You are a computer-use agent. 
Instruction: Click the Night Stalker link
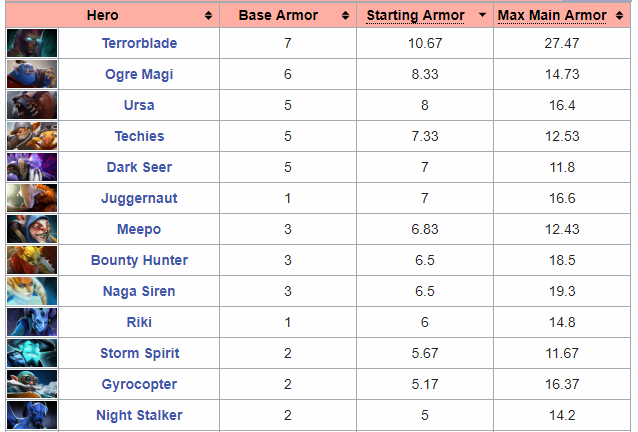139,415
